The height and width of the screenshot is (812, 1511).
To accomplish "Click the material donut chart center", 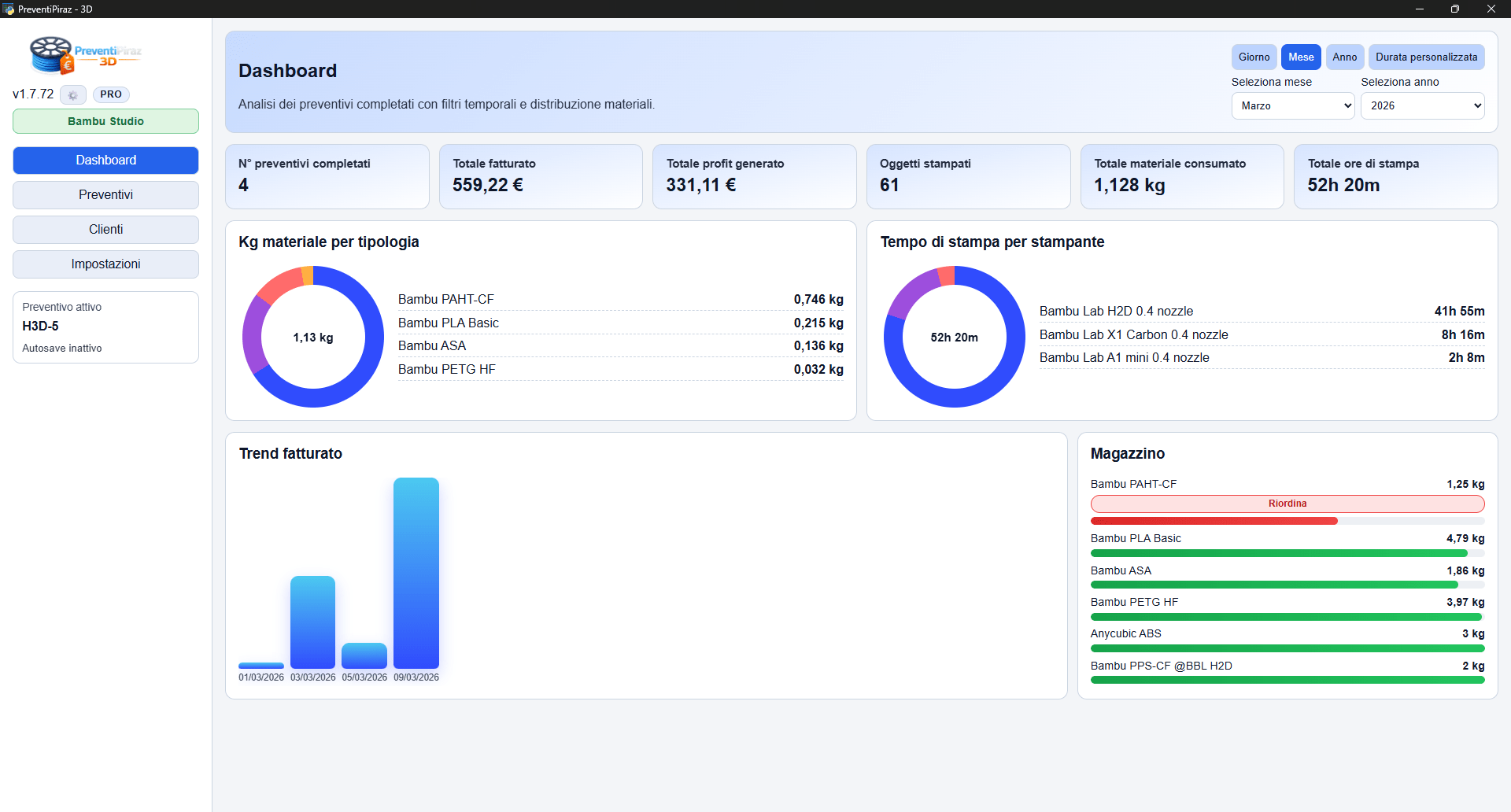I will click(313, 338).
